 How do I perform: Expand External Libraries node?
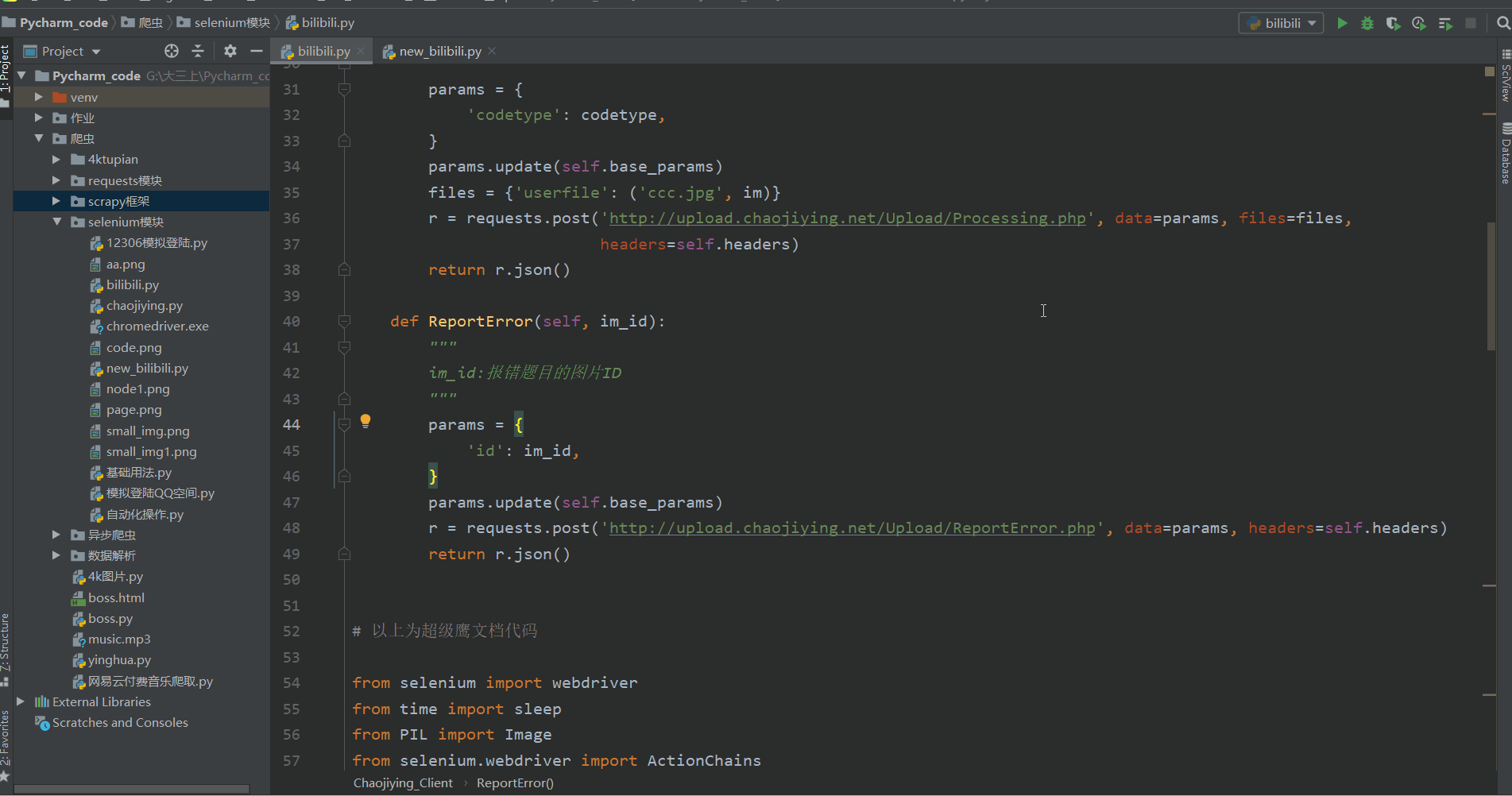tap(21, 701)
